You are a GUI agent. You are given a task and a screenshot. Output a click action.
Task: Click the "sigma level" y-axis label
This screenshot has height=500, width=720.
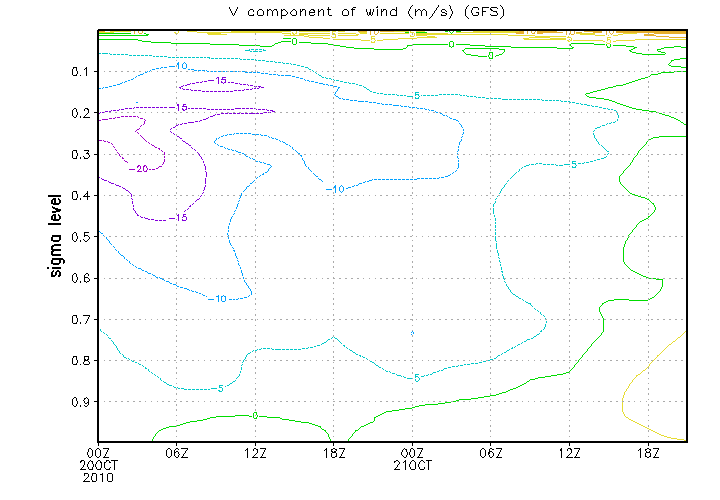point(55,236)
